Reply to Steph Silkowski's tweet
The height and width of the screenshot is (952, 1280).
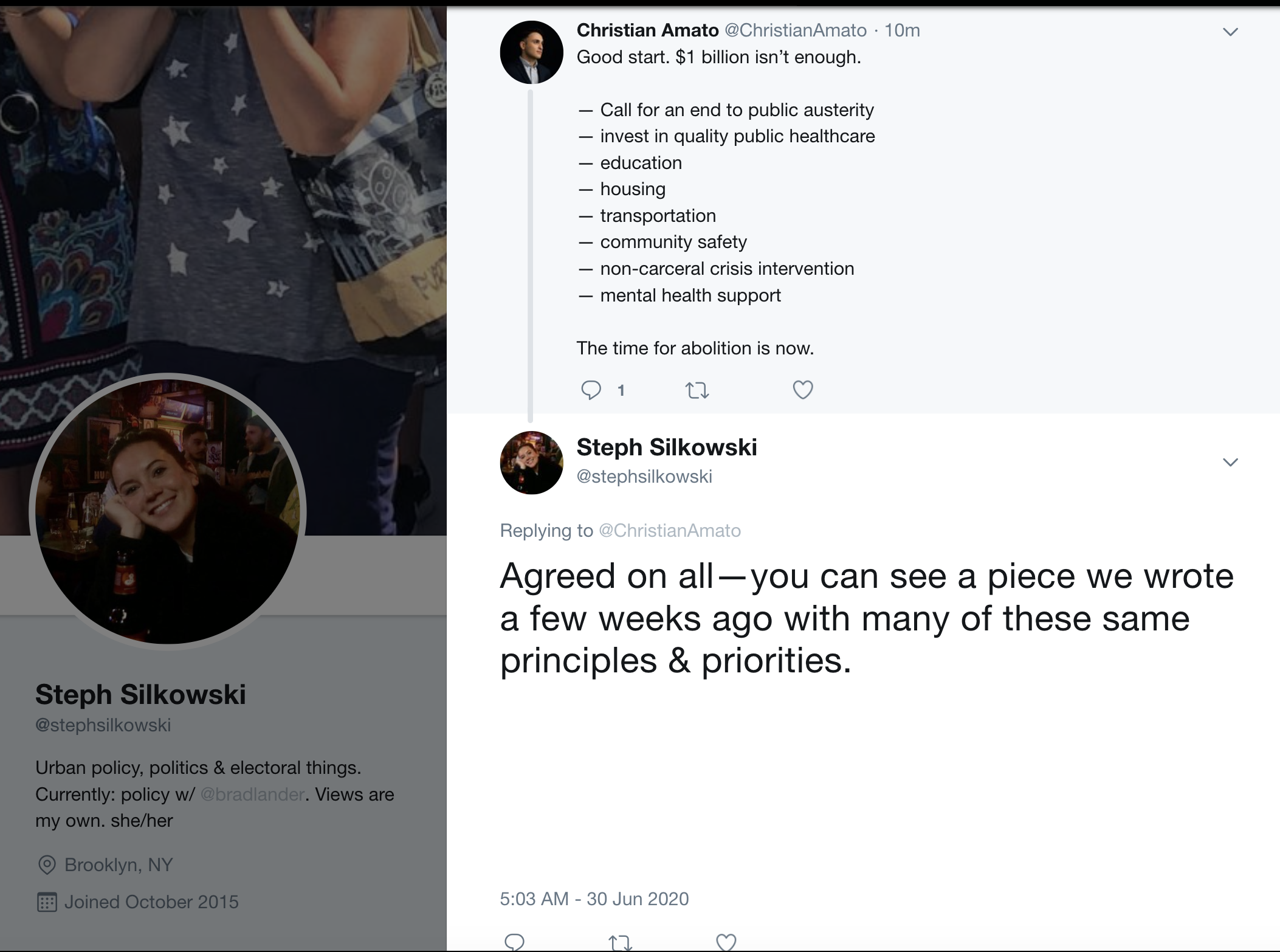514,942
